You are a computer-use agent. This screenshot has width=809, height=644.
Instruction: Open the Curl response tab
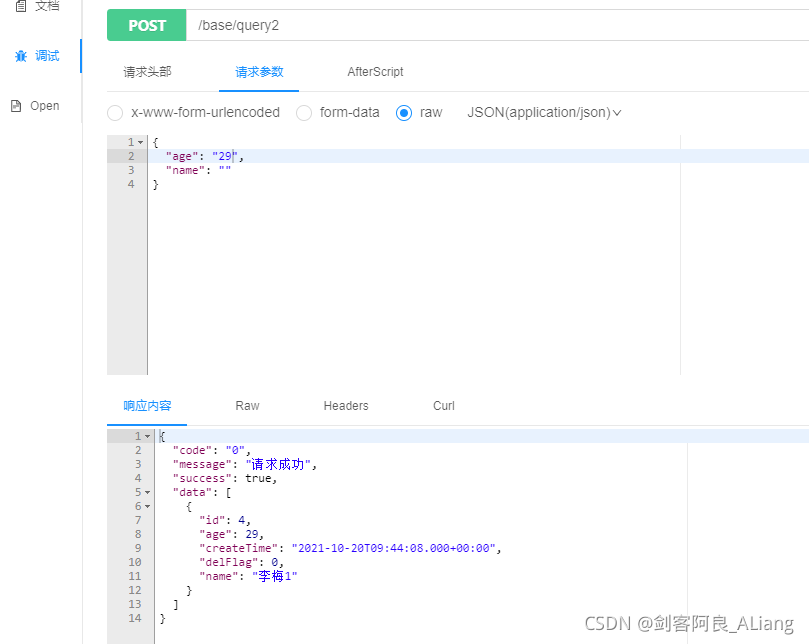coord(444,406)
